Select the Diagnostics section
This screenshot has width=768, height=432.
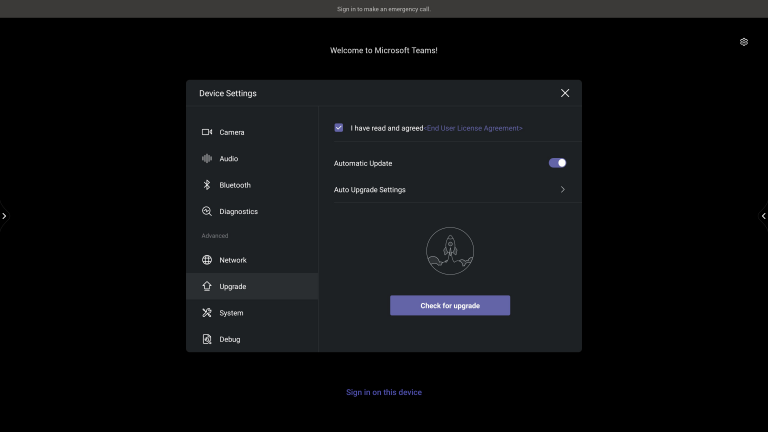click(252, 212)
